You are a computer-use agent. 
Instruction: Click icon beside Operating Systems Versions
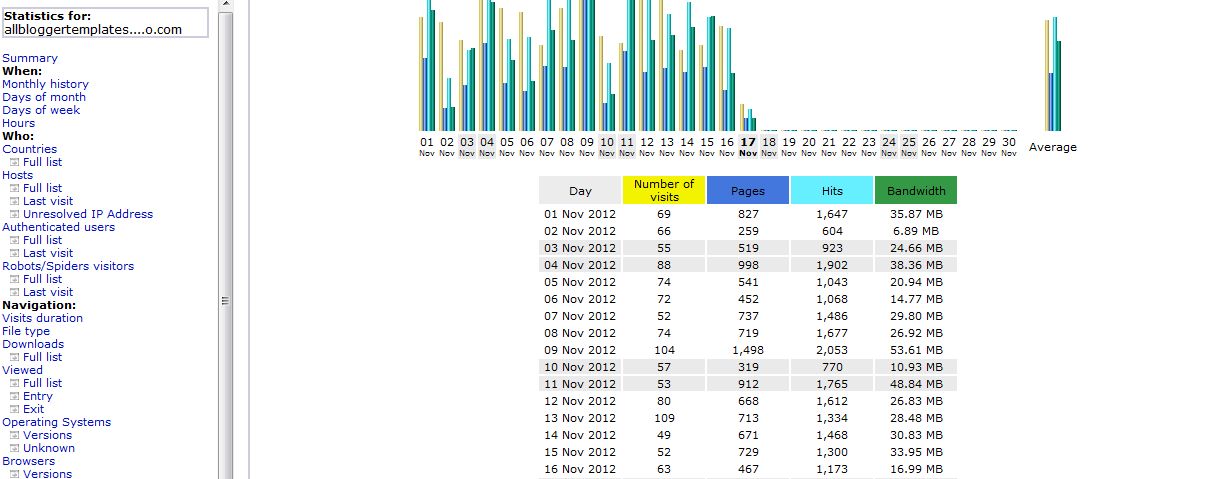15,435
